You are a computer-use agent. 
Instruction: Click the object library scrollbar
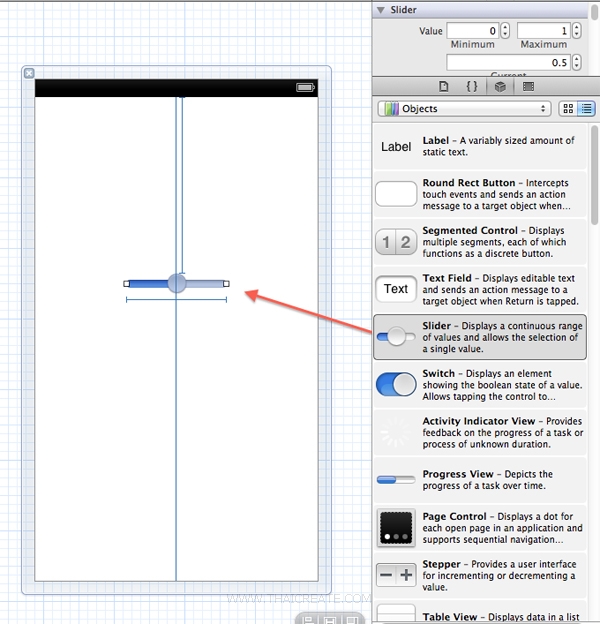pyautogui.click(x=594, y=175)
